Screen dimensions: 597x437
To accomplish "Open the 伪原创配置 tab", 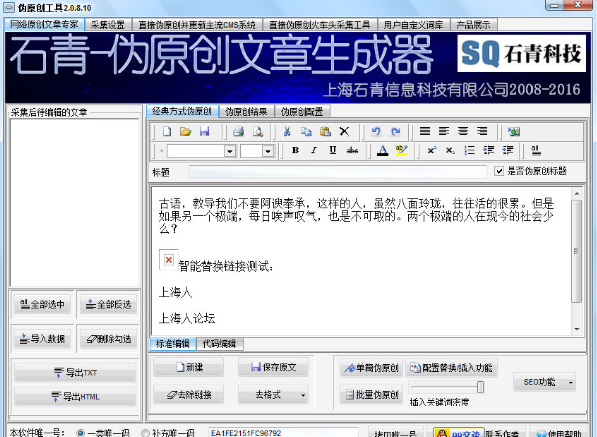I will 302,112.
